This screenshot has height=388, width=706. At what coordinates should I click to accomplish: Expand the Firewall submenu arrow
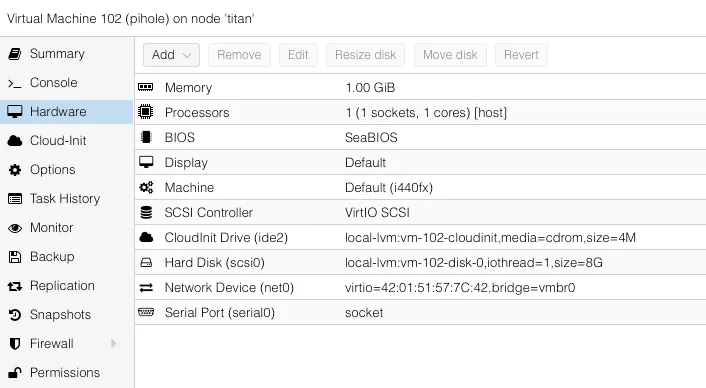pyautogui.click(x=113, y=344)
